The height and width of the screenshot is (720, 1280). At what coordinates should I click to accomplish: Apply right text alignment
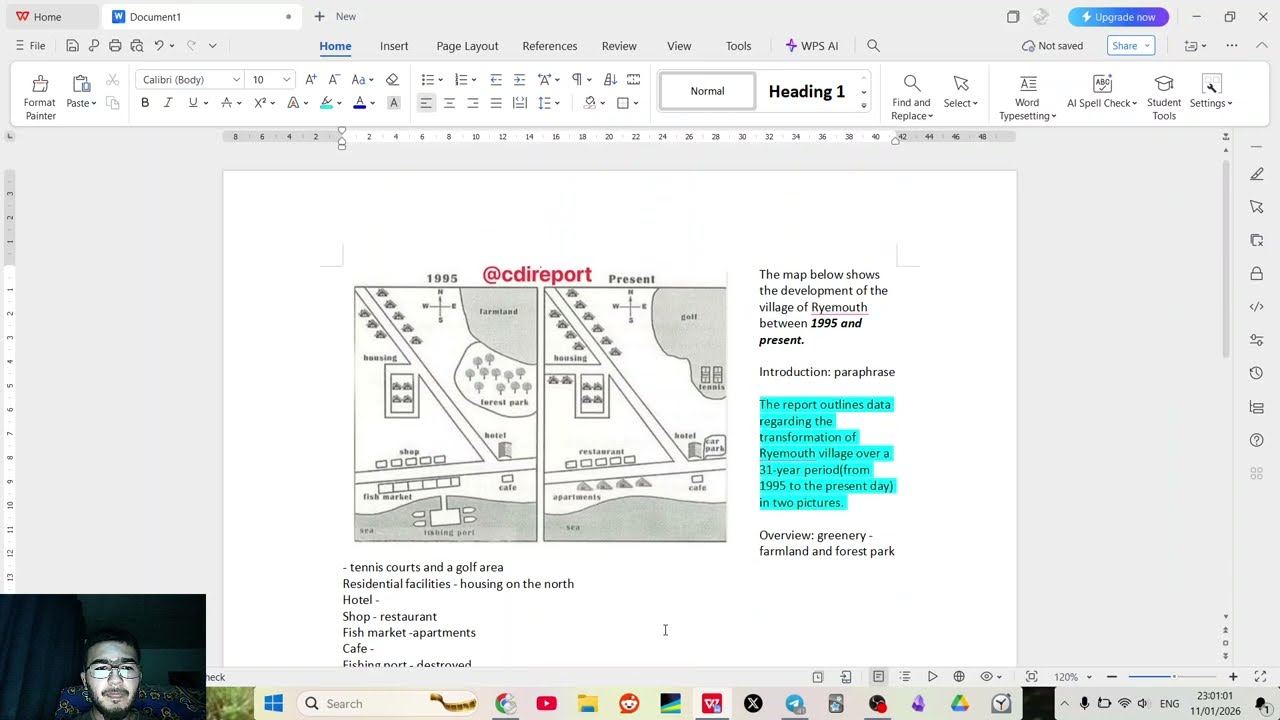coord(473,103)
